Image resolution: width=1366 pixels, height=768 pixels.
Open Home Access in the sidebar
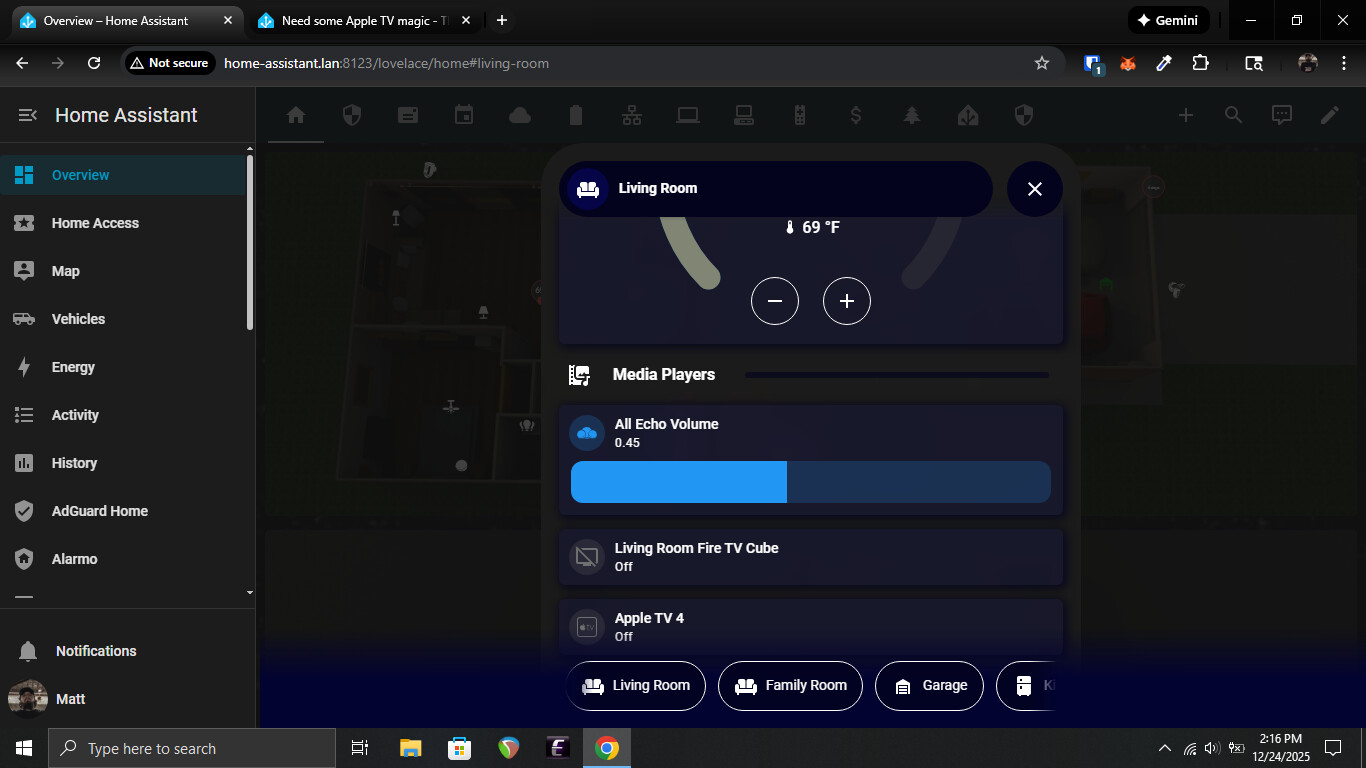(x=123, y=223)
